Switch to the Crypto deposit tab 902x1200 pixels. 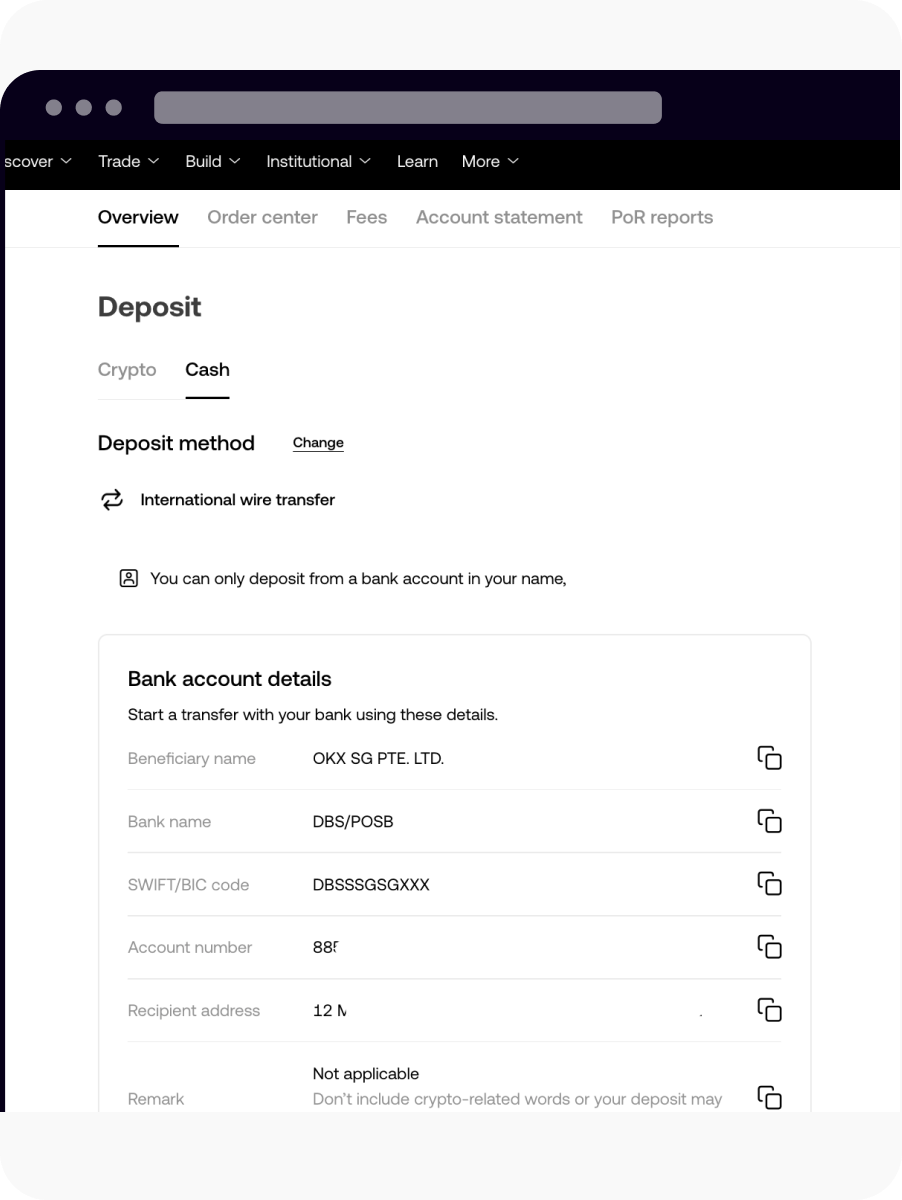point(127,370)
